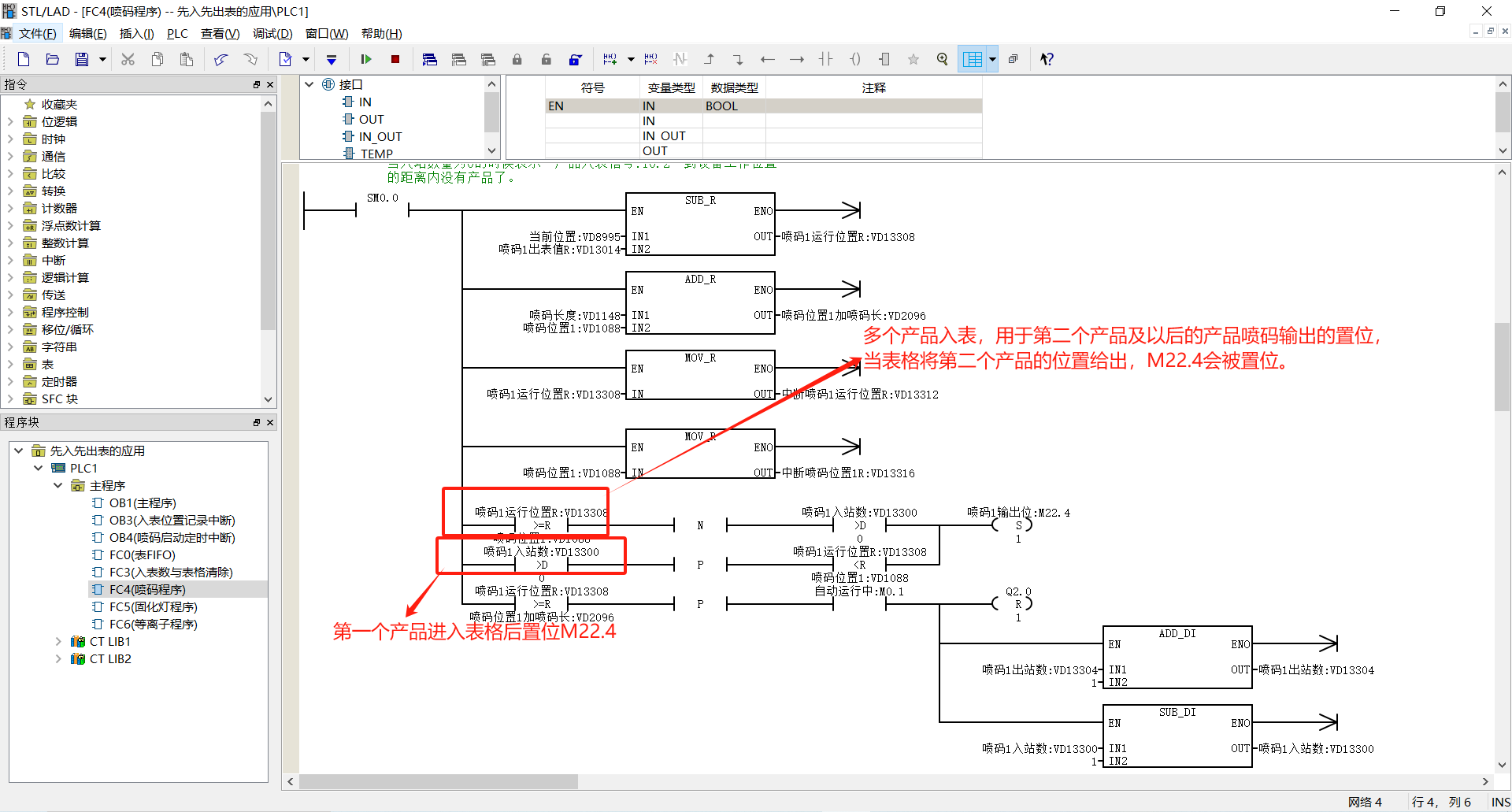Download the program to the PLC

(332, 59)
